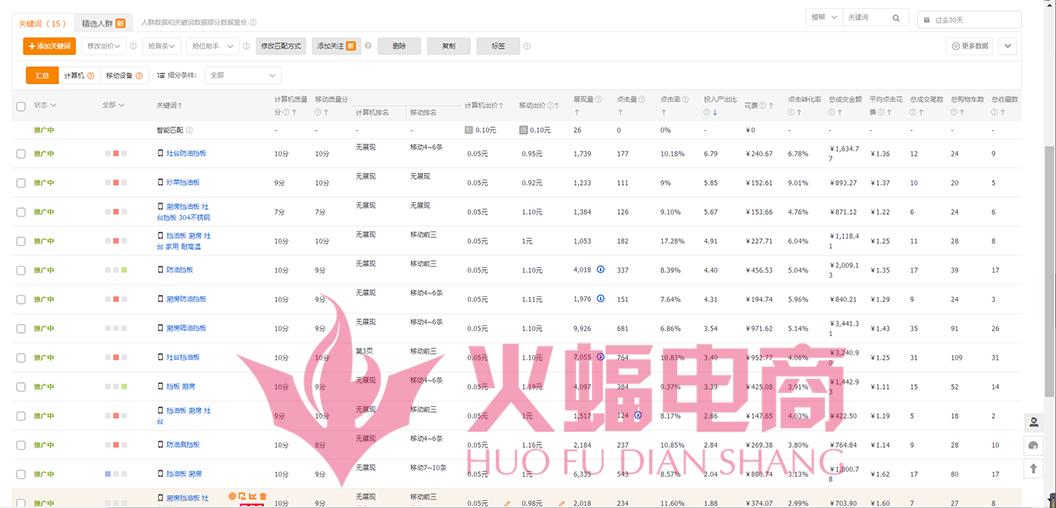Click the orange info icon on 计算机 tab
The height and width of the screenshot is (508, 1056).
pyautogui.click(x=90, y=75)
